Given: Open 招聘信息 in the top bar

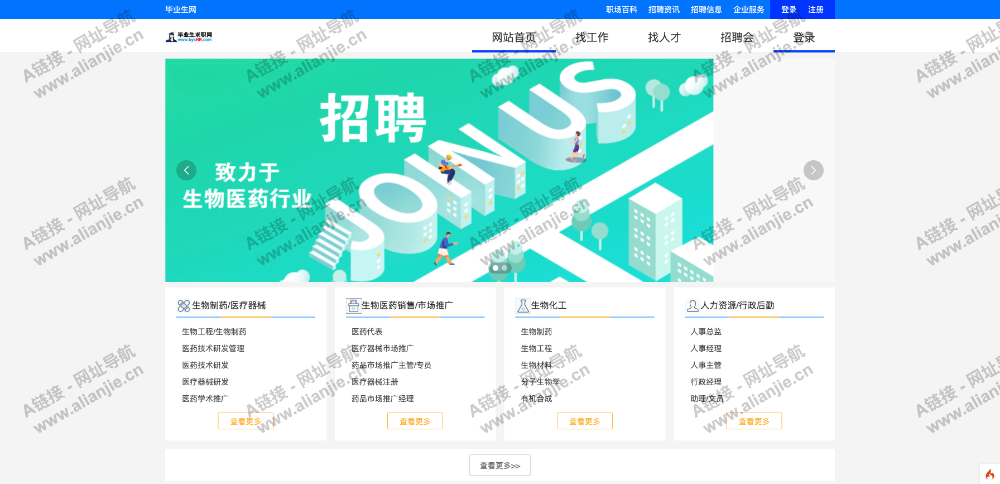Looking at the screenshot, I should click(707, 10).
